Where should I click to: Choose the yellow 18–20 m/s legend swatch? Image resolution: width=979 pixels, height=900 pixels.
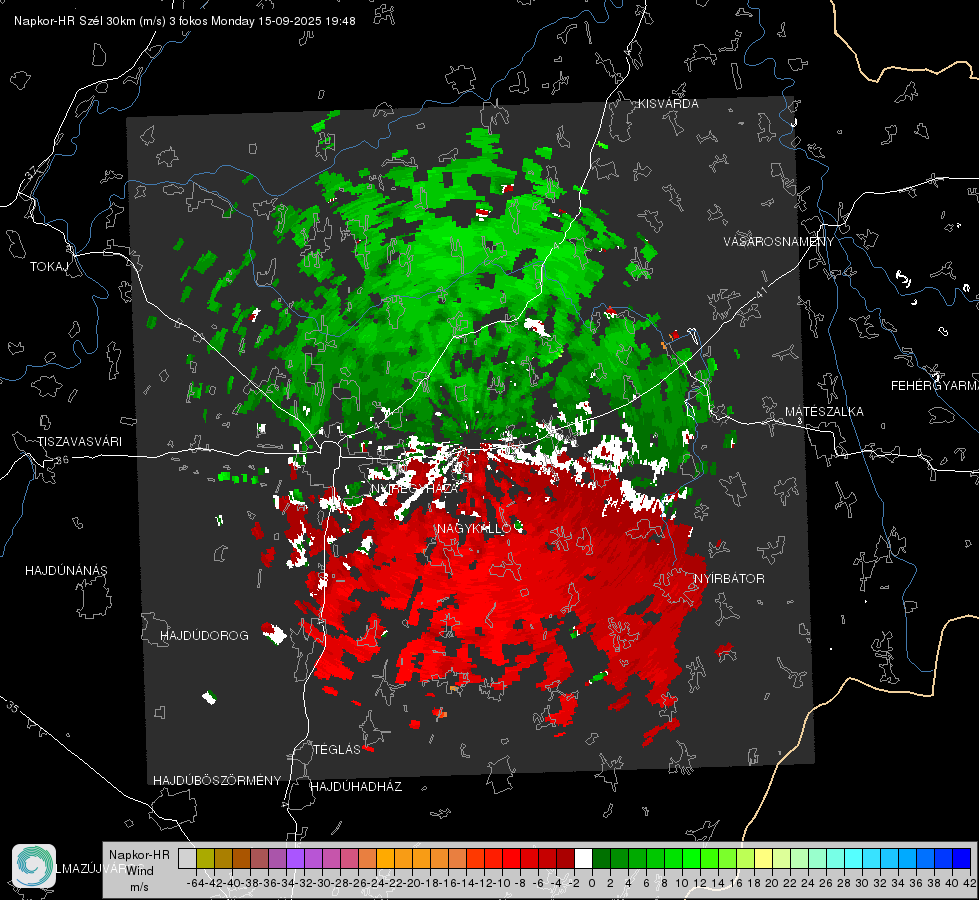763,858
